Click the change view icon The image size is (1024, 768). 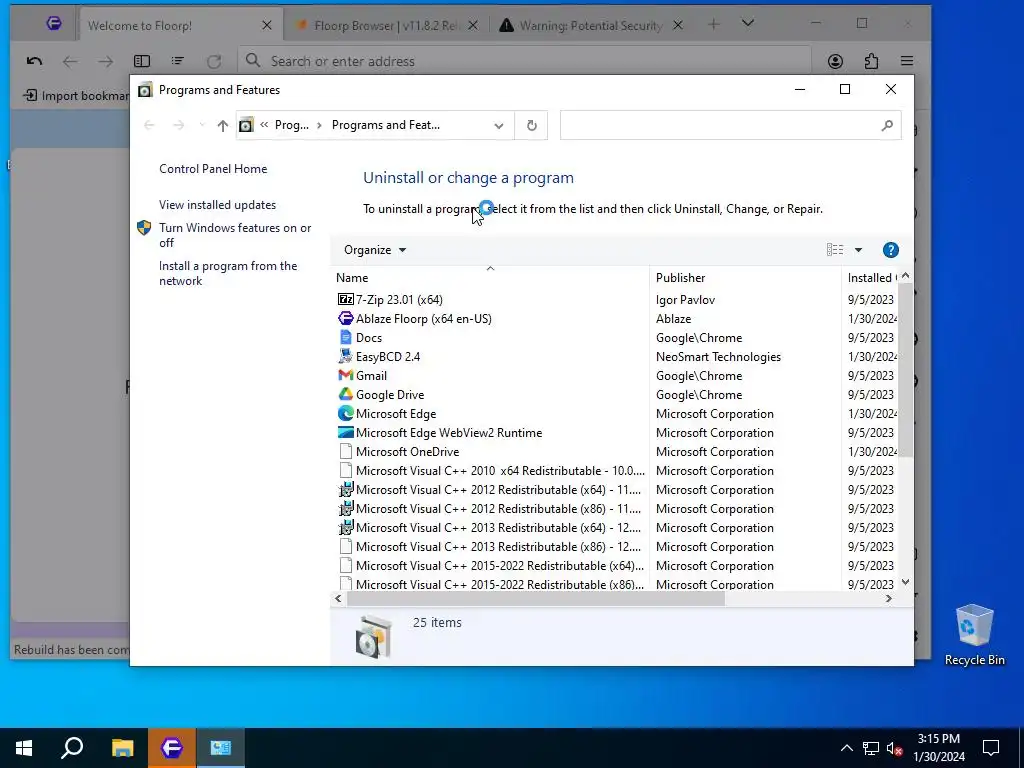click(835, 250)
